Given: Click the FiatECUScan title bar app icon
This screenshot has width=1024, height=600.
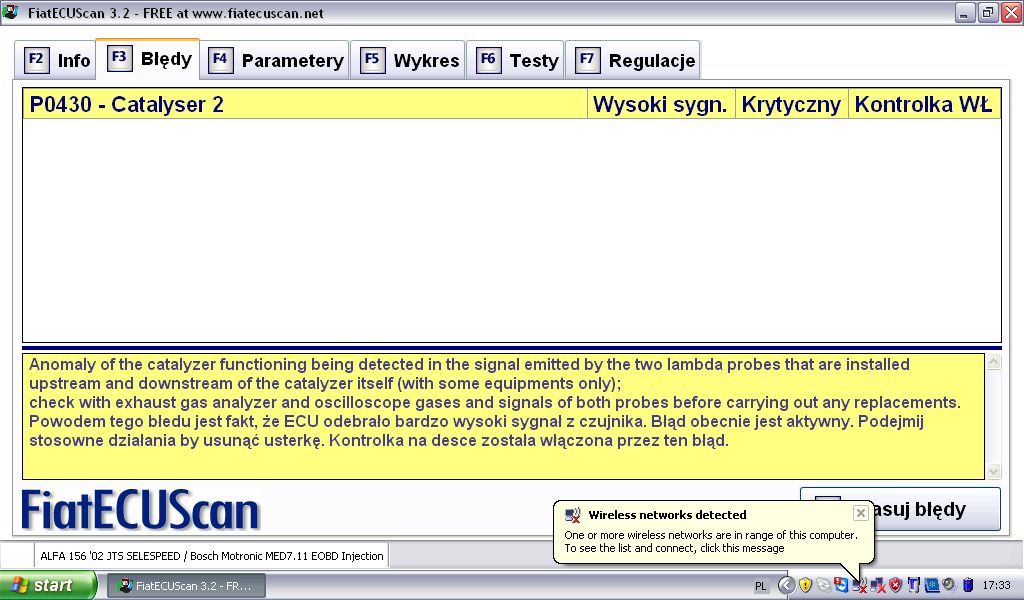Looking at the screenshot, I should [x=10, y=12].
